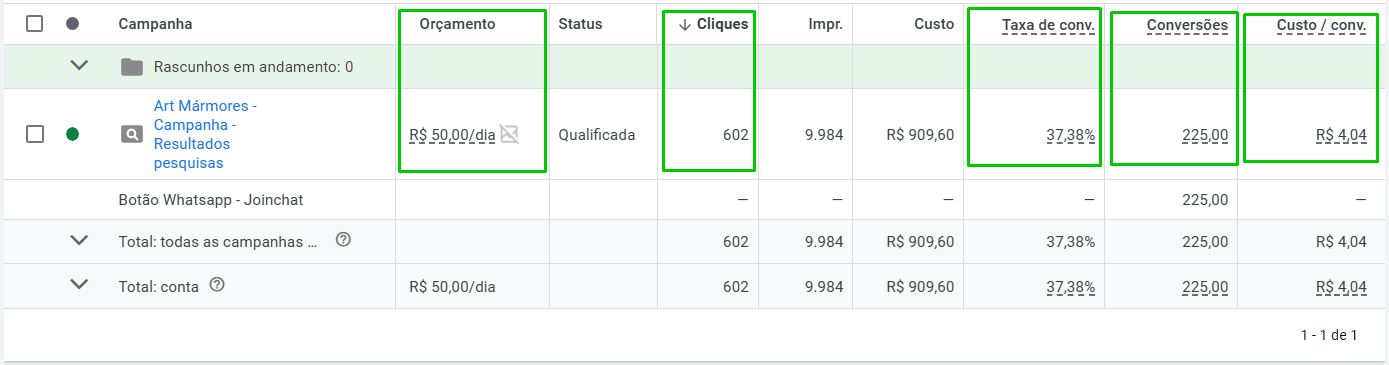
Task: Click the budget chart icon beside R$ 50,00/dia
Action: [x=509, y=134]
